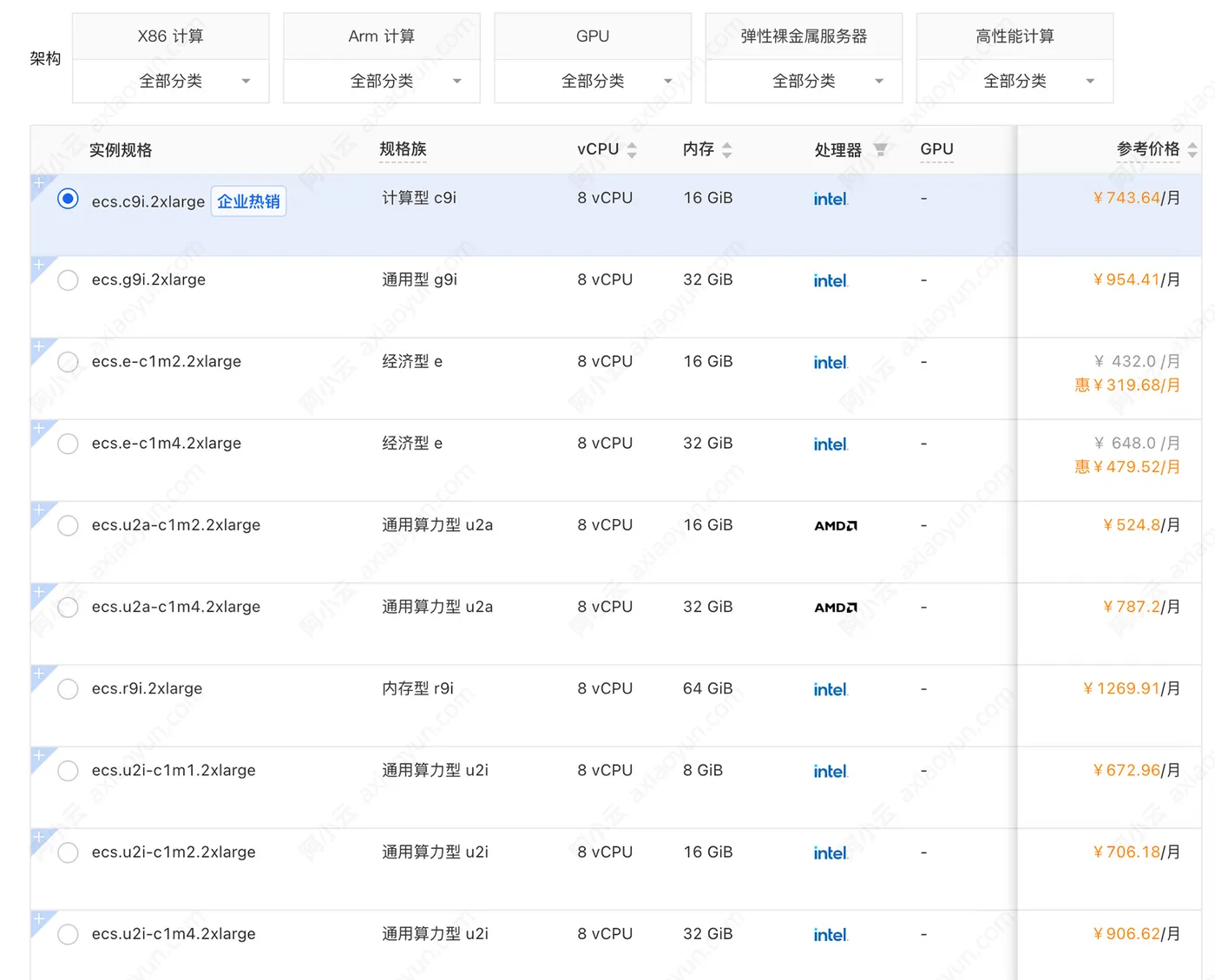The width and height of the screenshot is (1215, 980).
Task: Select the ecs.u2a-c1m4.2xlarge radio button
Action: pyautogui.click(x=68, y=608)
